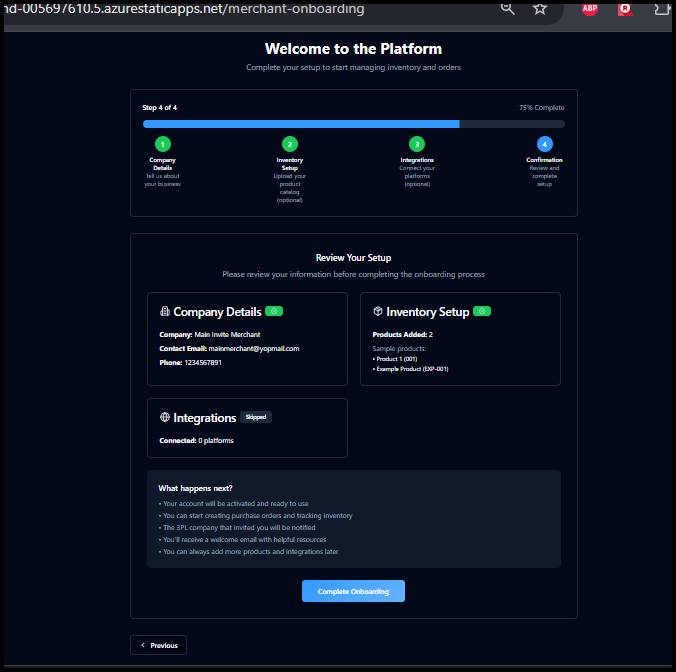Screen dimensions: 676x672
Task: Click the Review Your Setup heading
Action: 354,258
